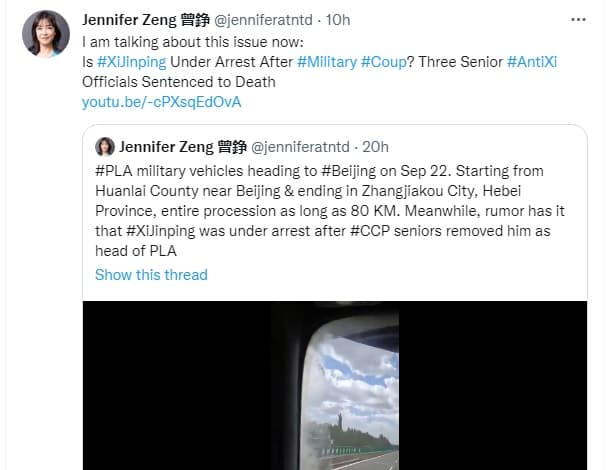
Task: Click the small avatar in the quoted tweet
Action: [105, 147]
